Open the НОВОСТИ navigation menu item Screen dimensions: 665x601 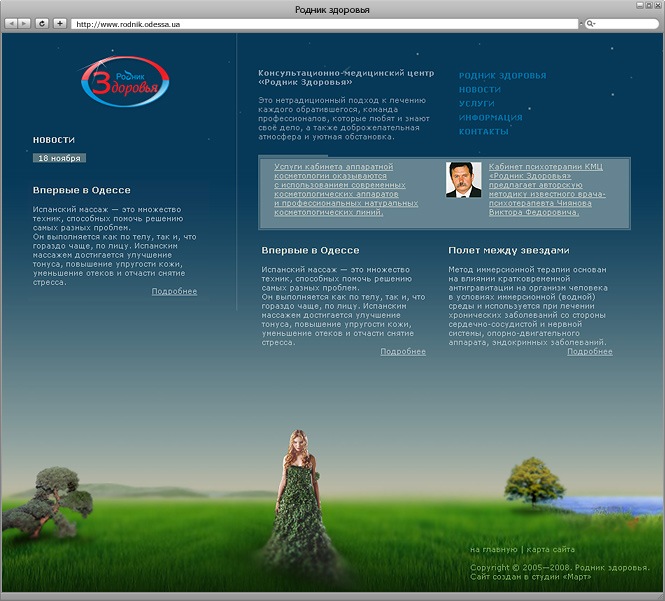click(480, 89)
